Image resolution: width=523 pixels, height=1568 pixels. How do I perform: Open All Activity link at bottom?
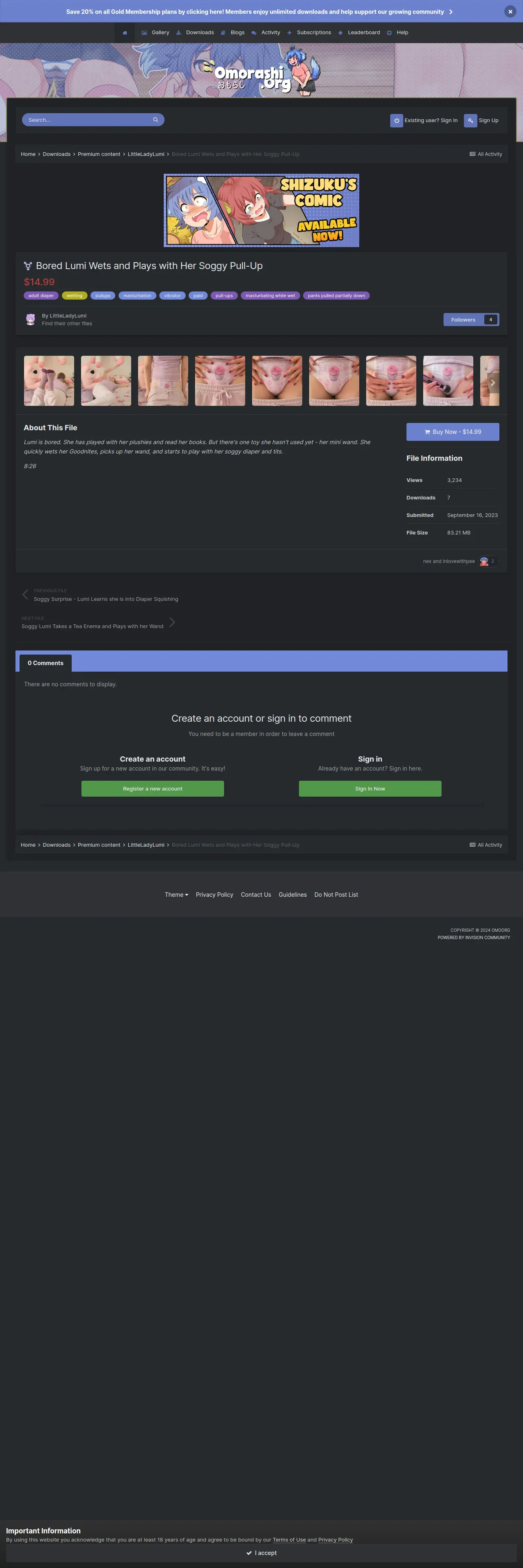pos(486,845)
